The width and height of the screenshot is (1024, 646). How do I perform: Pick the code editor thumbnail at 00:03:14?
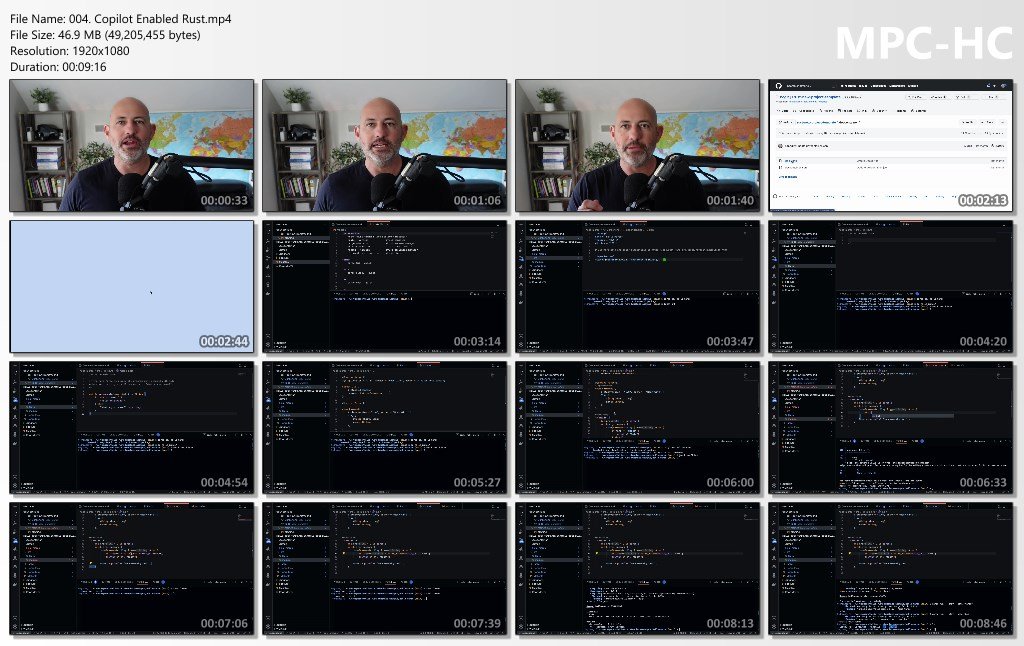point(385,287)
